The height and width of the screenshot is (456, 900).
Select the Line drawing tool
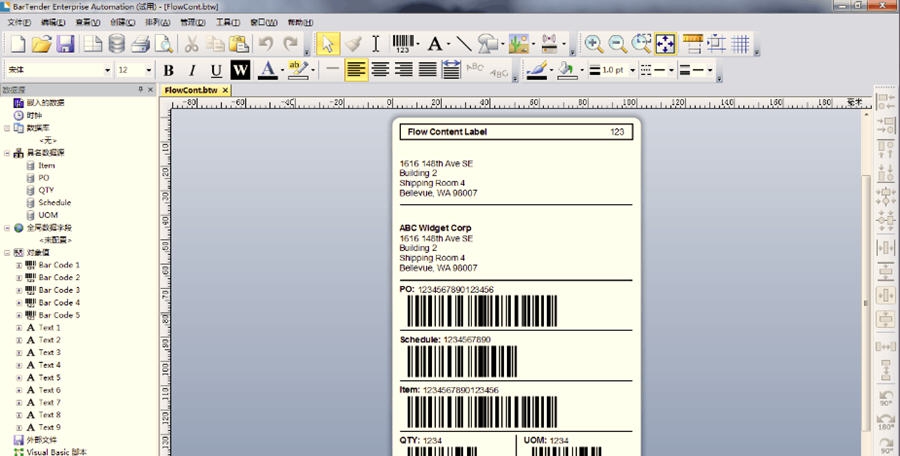pos(464,44)
